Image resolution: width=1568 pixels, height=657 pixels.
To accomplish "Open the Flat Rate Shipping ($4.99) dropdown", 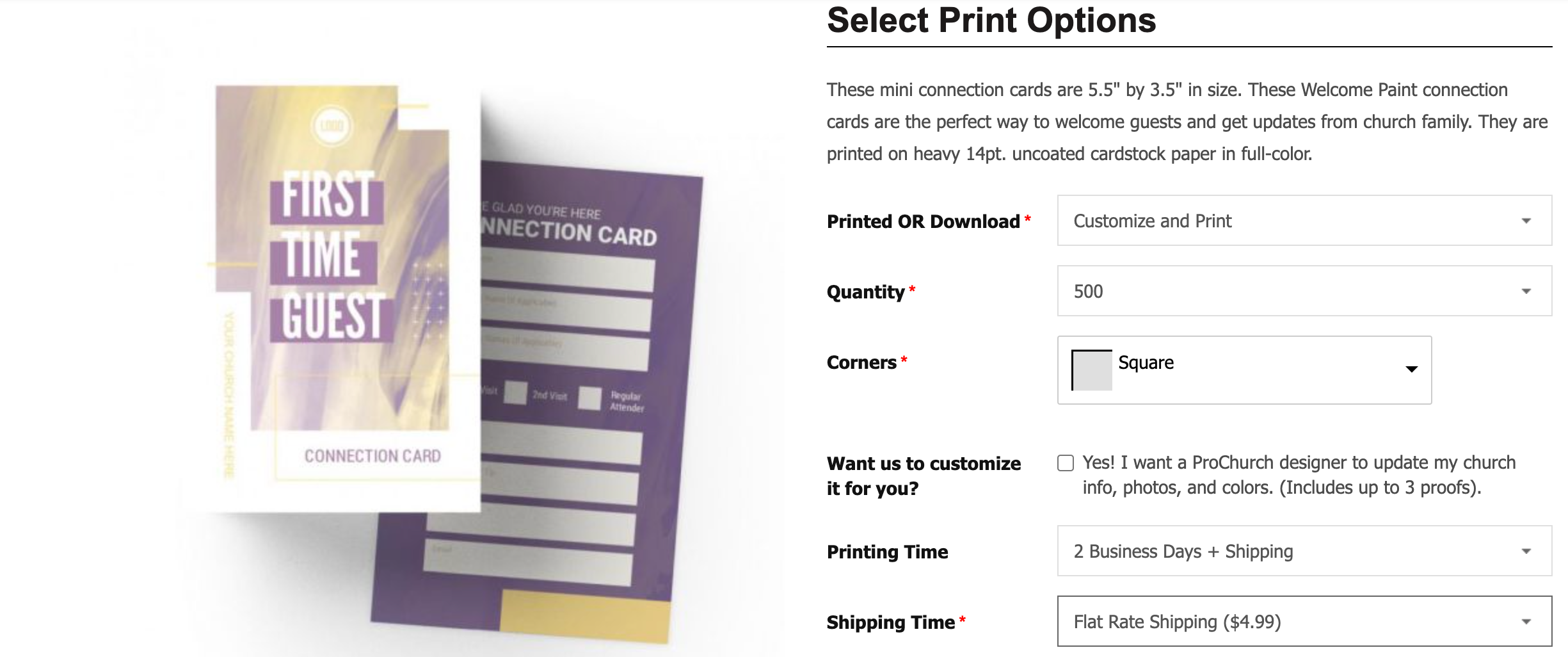I will [x=1304, y=621].
